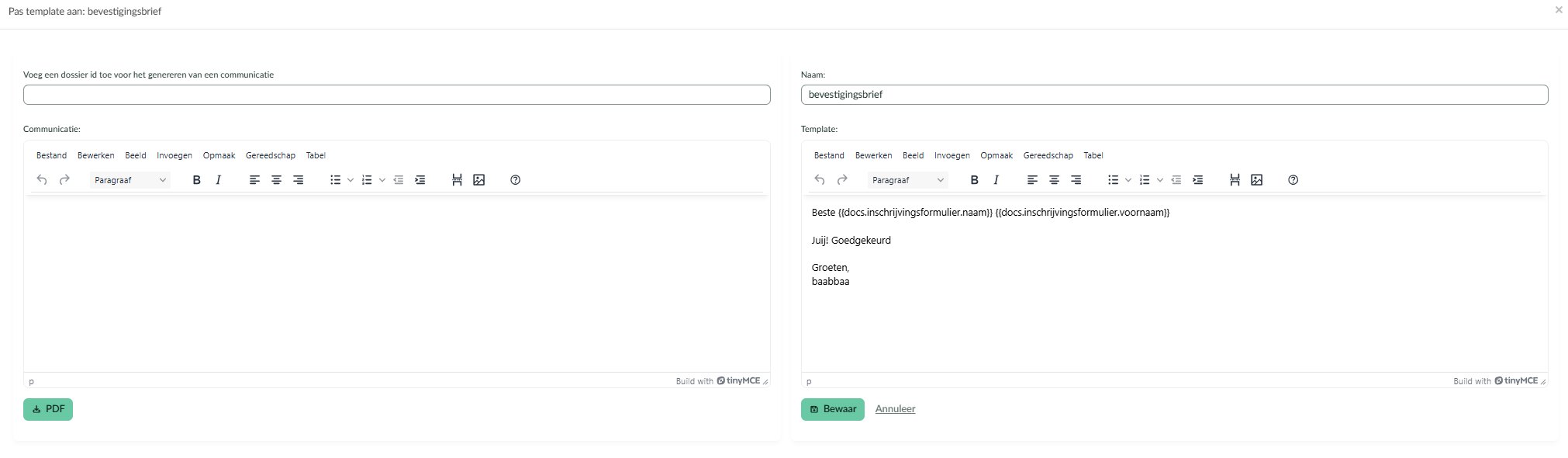Download the communication as PDF
Image resolution: width=1568 pixels, height=458 pixels.
tap(48, 409)
